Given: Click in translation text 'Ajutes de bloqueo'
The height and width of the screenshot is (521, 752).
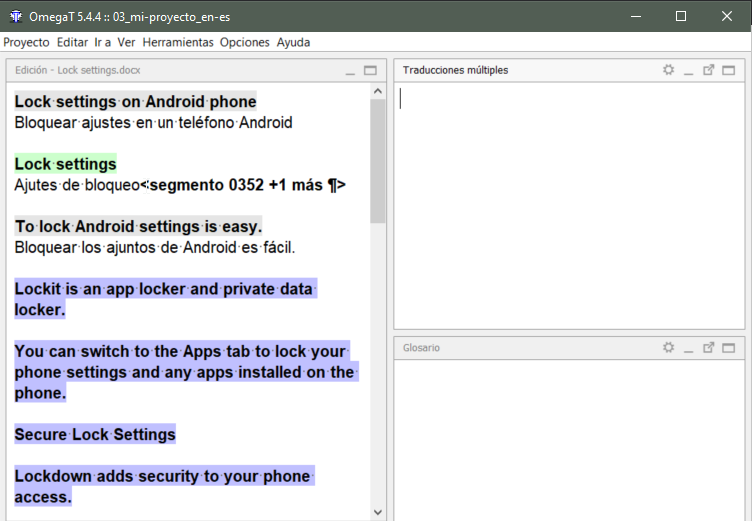Looking at the screenshot, I should click(x=77, y=185).
